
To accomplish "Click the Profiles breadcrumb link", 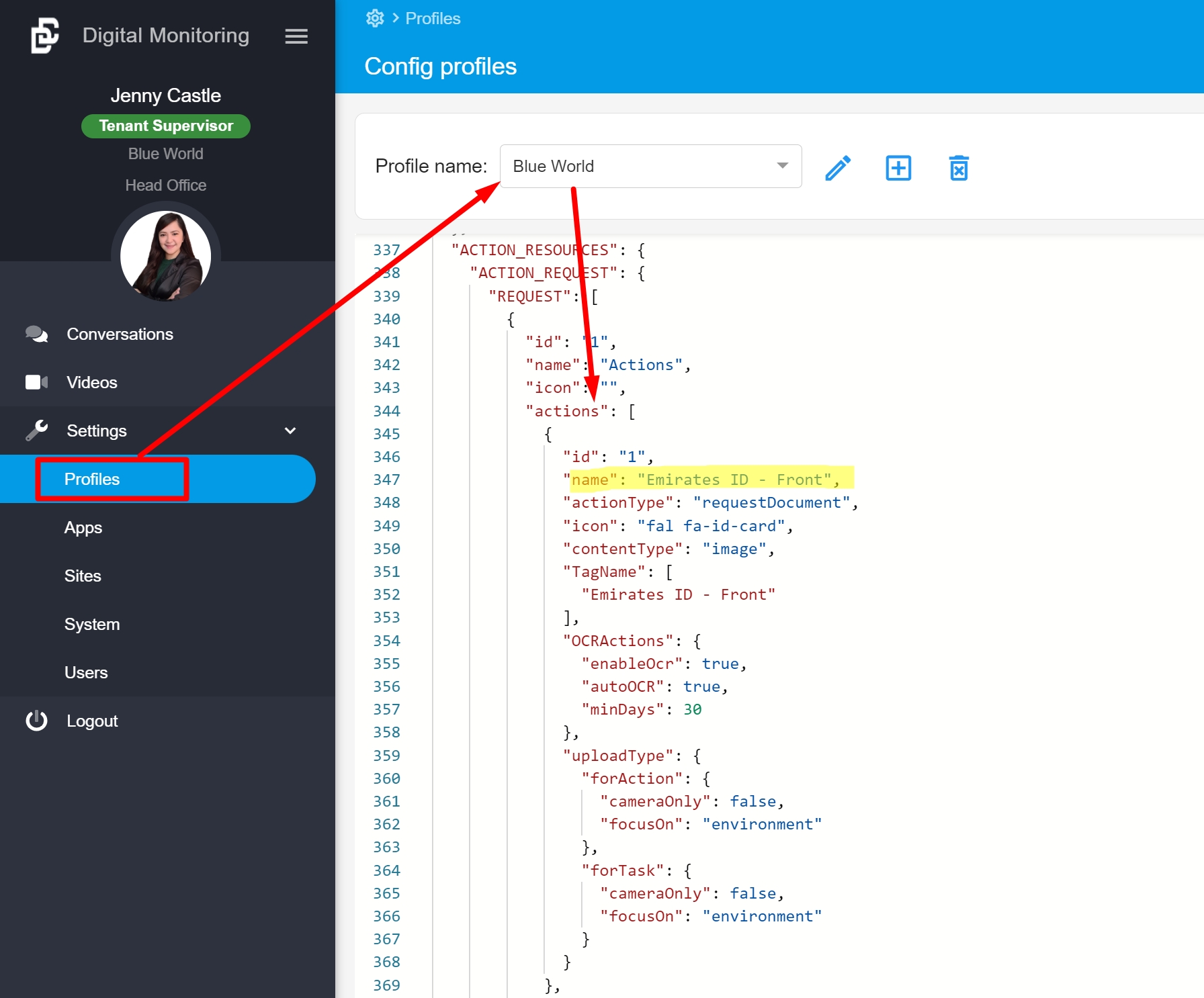I will tap(433, 18).
